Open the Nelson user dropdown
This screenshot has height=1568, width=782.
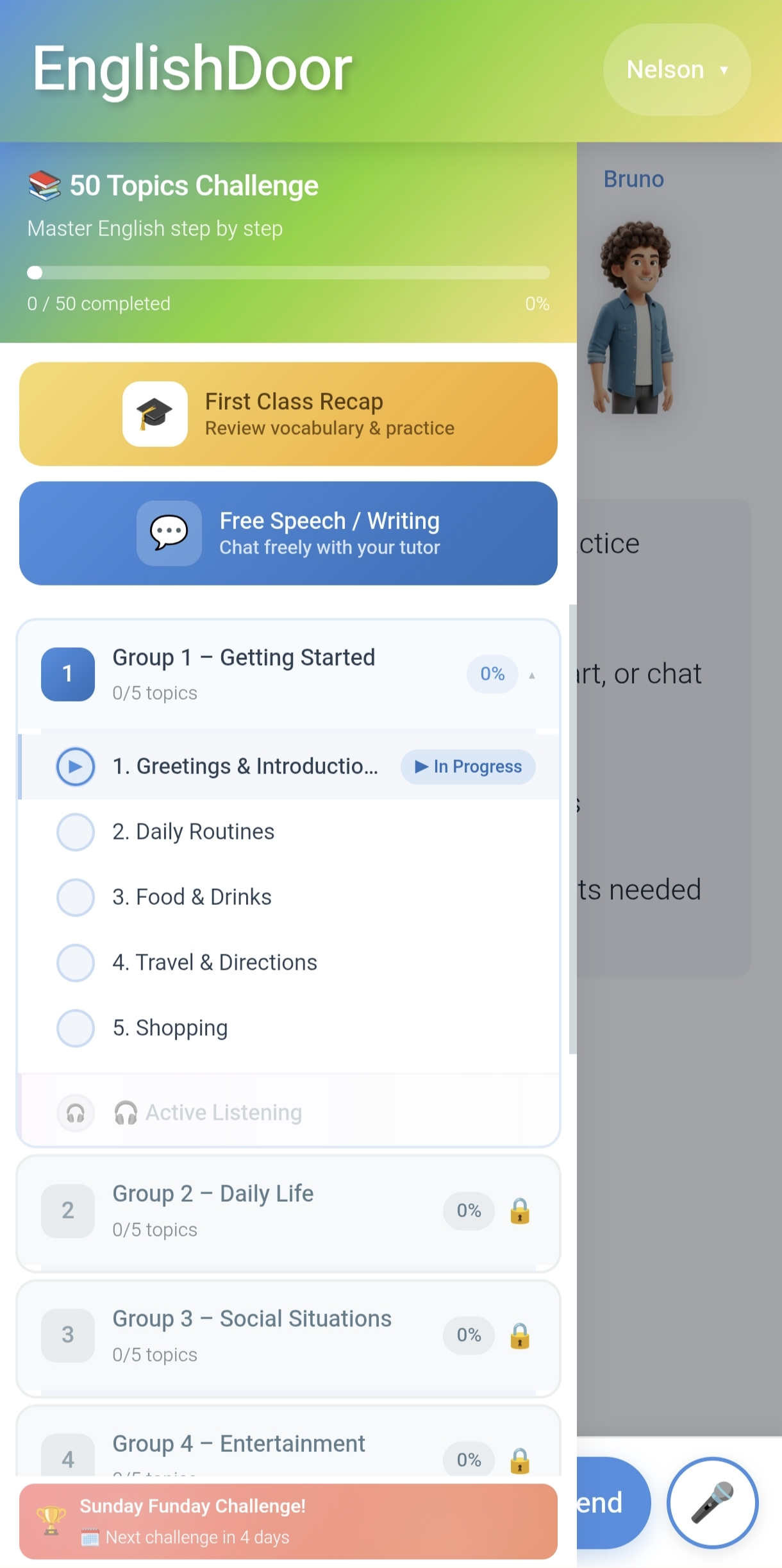677,69
